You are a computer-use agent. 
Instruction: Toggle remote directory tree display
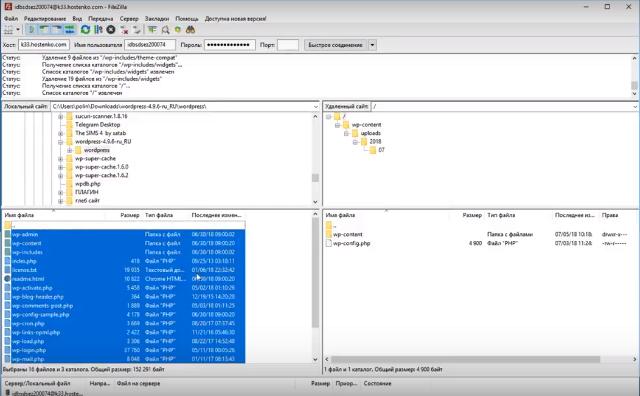pyautogui.click(x=57, y=30)
